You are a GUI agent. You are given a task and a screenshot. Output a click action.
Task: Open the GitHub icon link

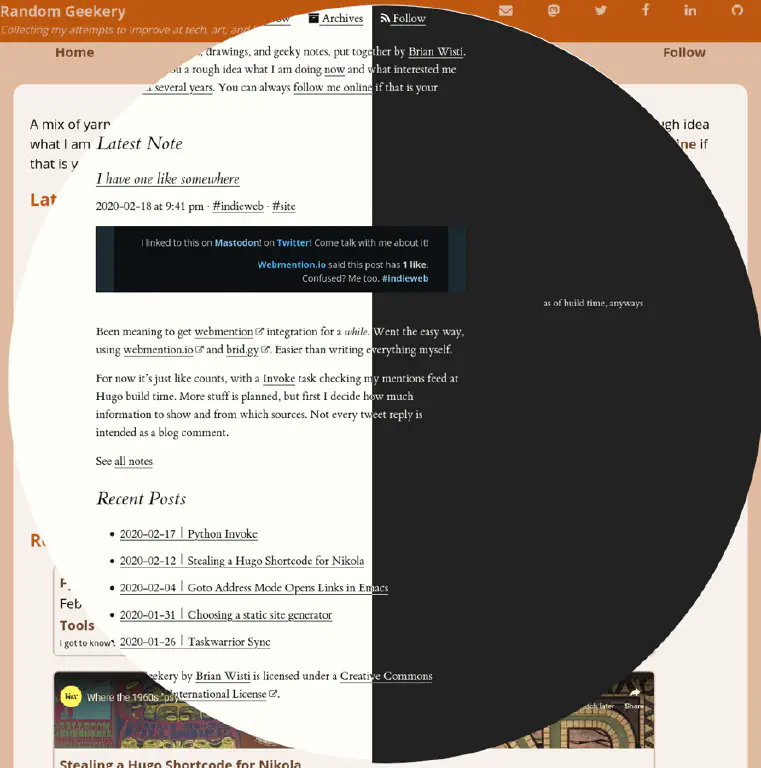[x=737, y=10]
